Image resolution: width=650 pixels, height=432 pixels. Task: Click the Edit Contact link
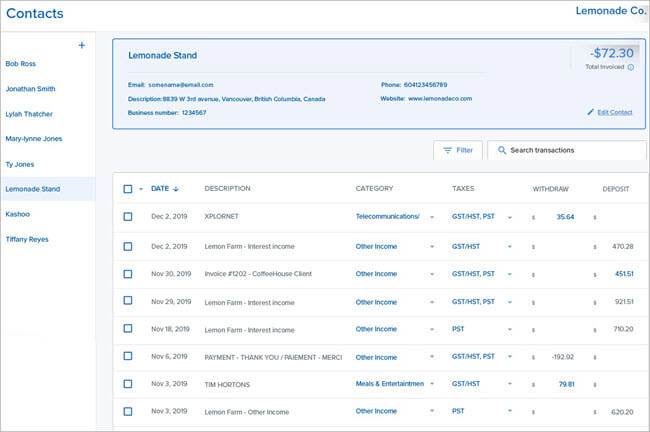614,112
